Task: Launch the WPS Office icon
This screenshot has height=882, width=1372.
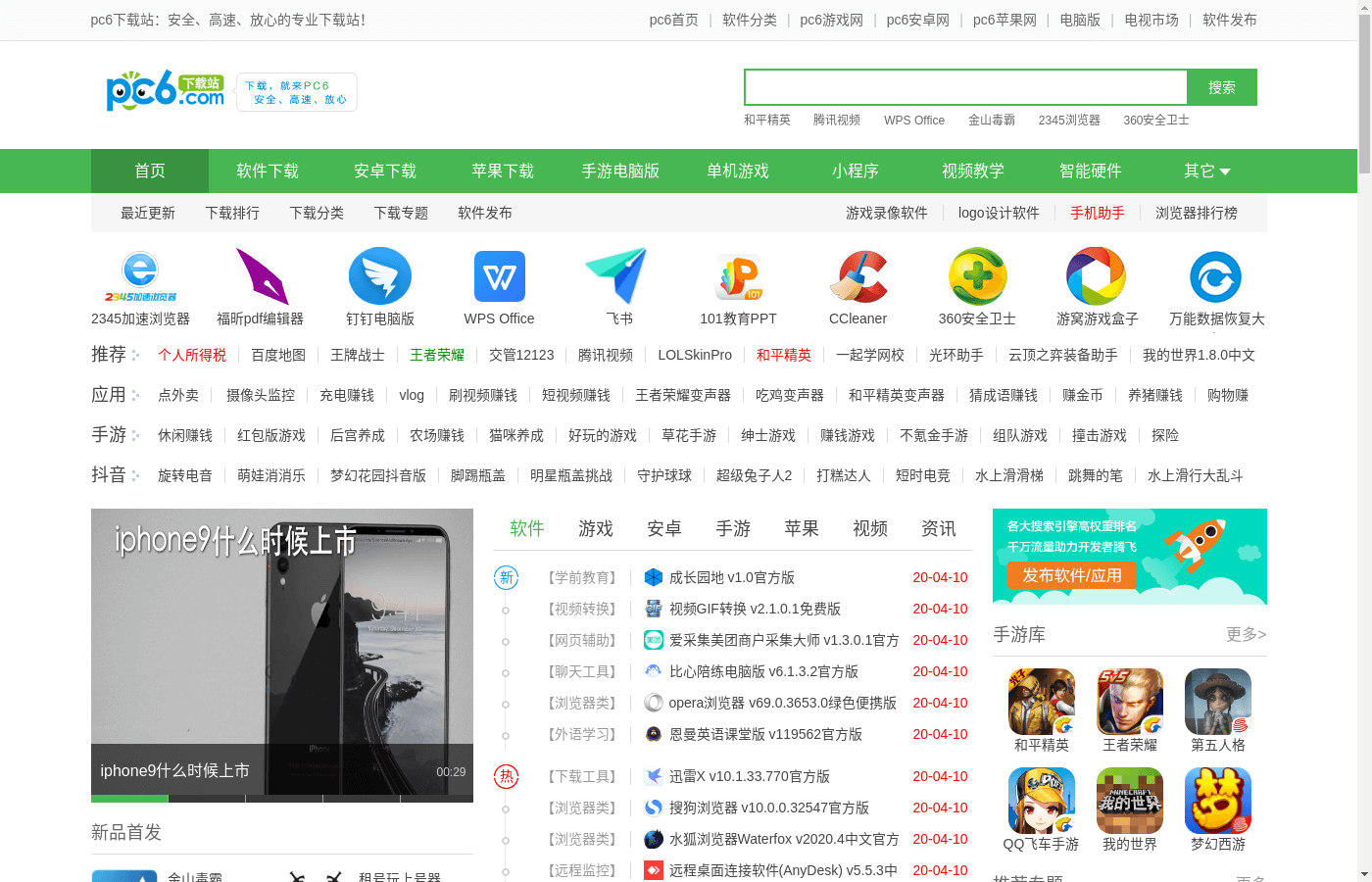Action: coord(500,276)
